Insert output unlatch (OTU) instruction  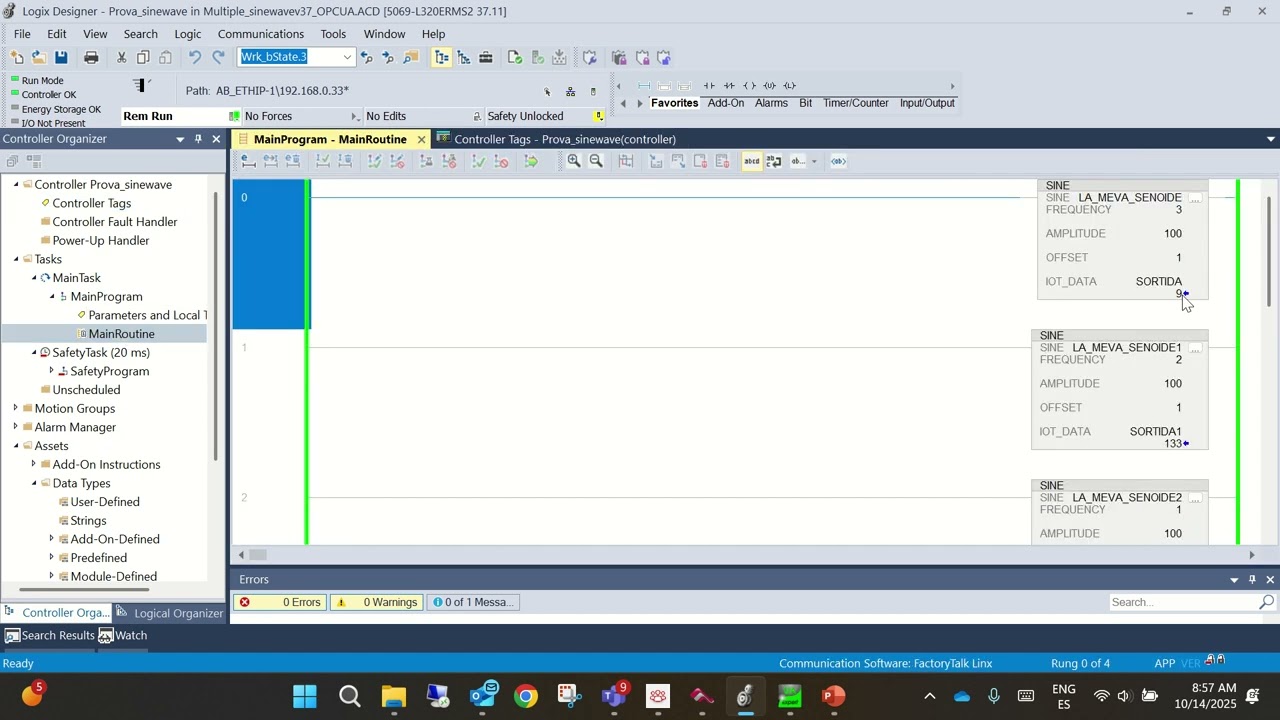tap(769, 85)
